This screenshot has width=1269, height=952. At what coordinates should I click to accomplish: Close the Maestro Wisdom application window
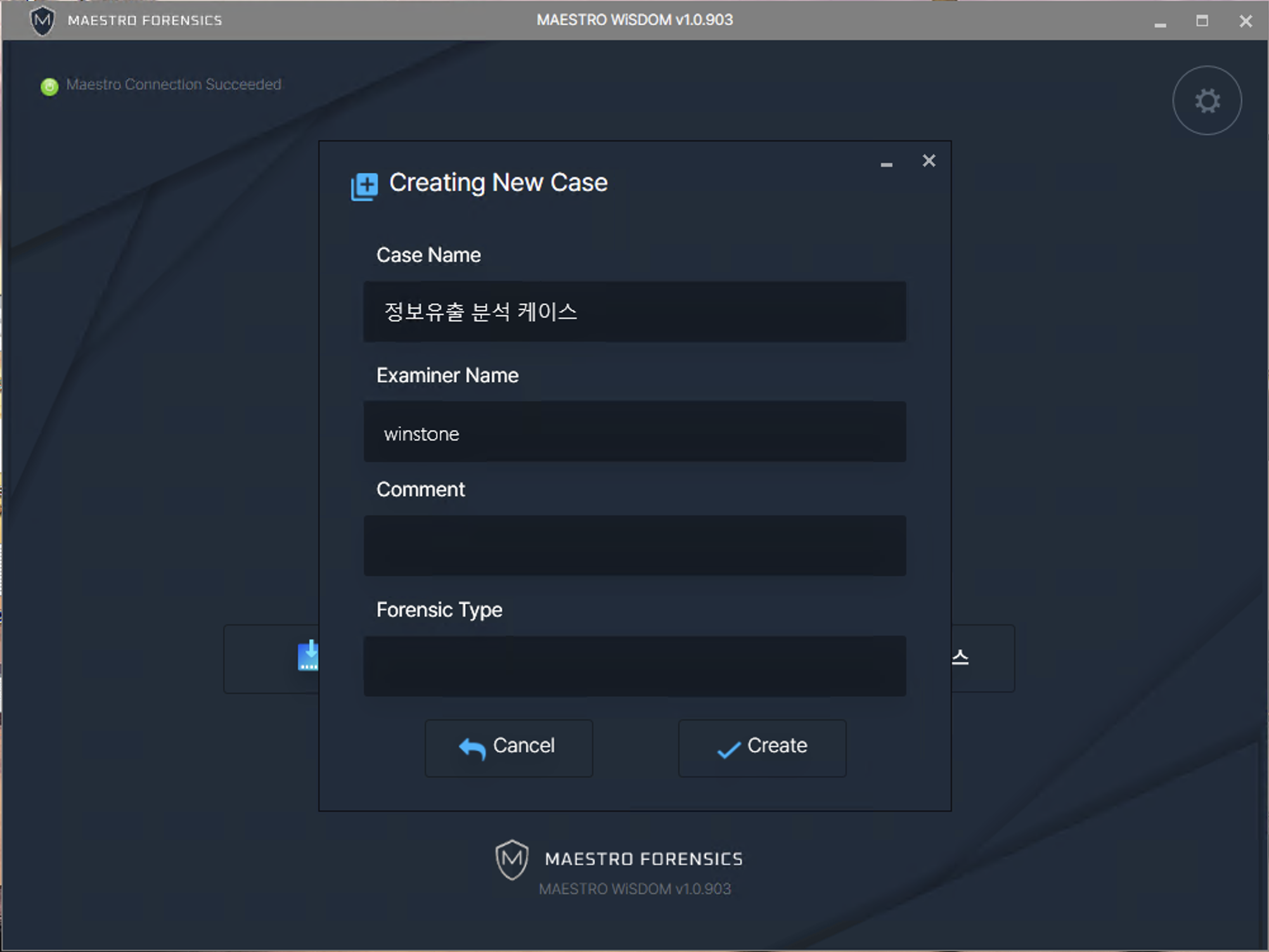(x=1246, y=22)
